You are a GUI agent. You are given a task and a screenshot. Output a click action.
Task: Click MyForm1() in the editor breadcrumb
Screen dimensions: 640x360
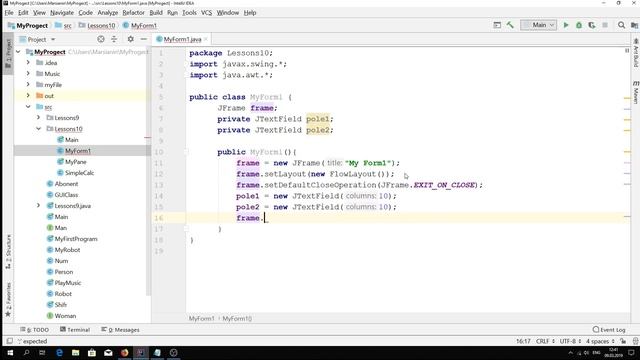tap(237, 318)
